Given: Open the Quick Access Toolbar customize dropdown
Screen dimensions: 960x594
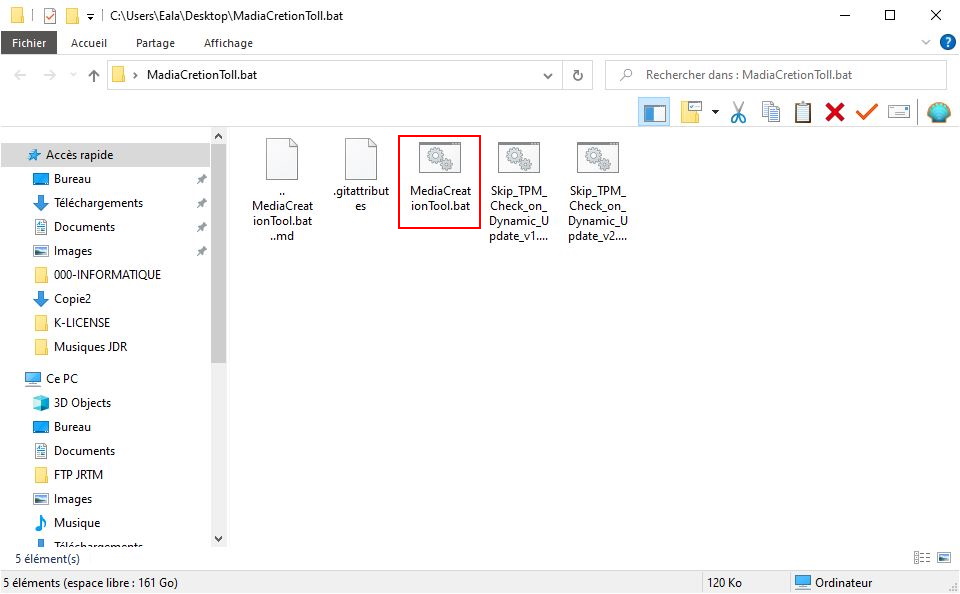Looking at the screenshot, I should click(90, 16).
